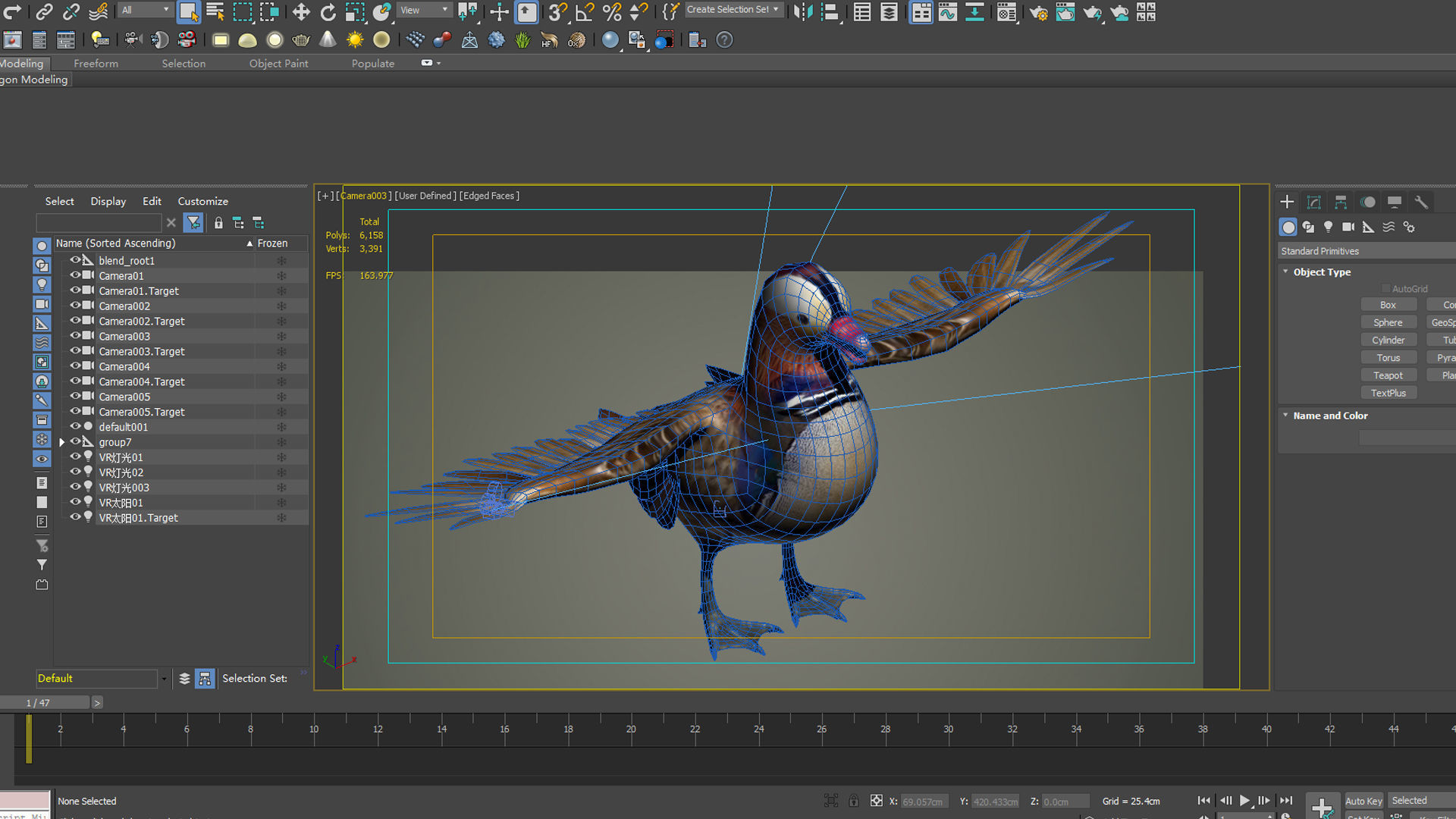This screenshot has width=1456, height=819.
Task: Click the teapot primitive shelf icon
Action: (x=301, y=39)
